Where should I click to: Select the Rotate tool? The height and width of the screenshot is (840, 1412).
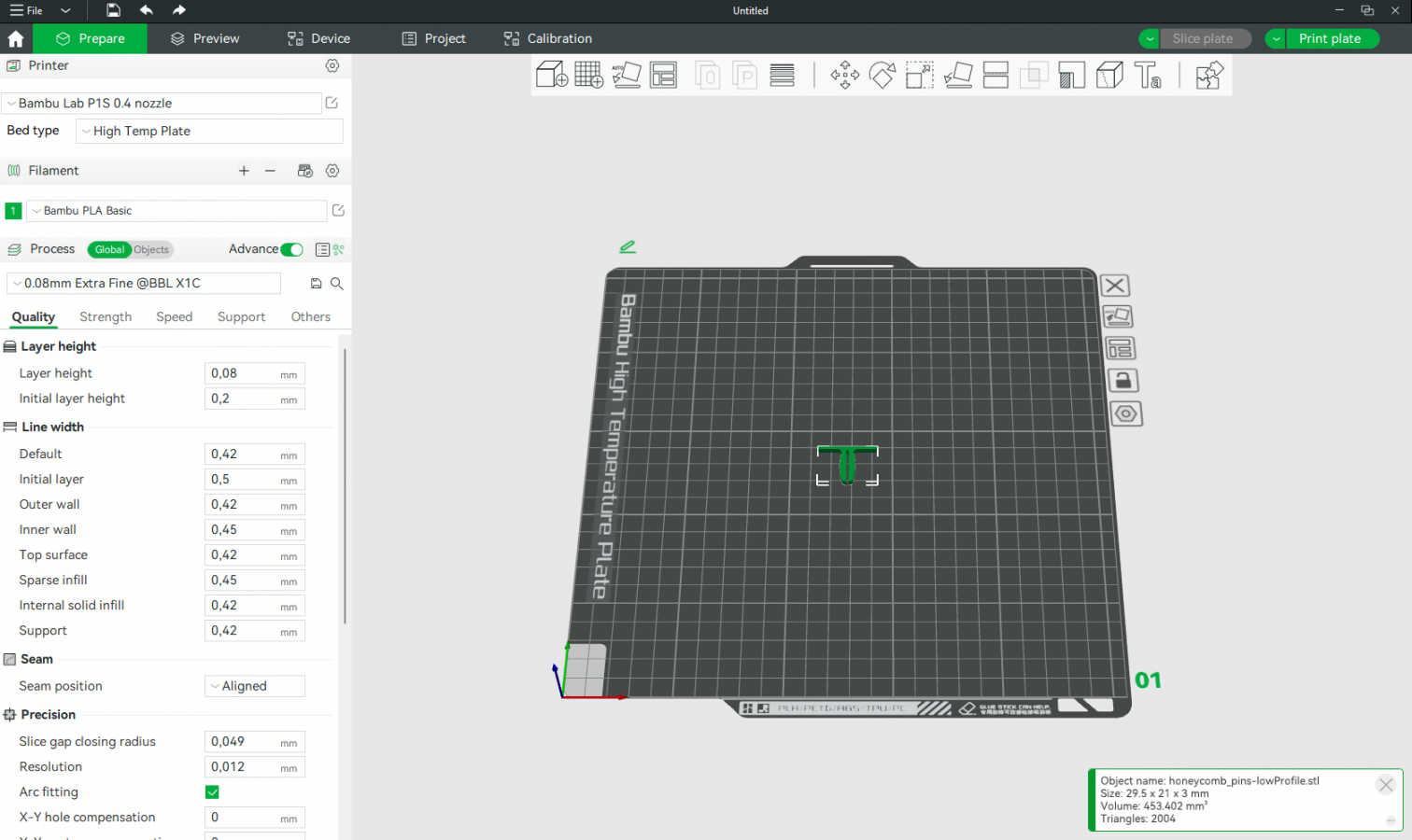click(x=882, y=75)
